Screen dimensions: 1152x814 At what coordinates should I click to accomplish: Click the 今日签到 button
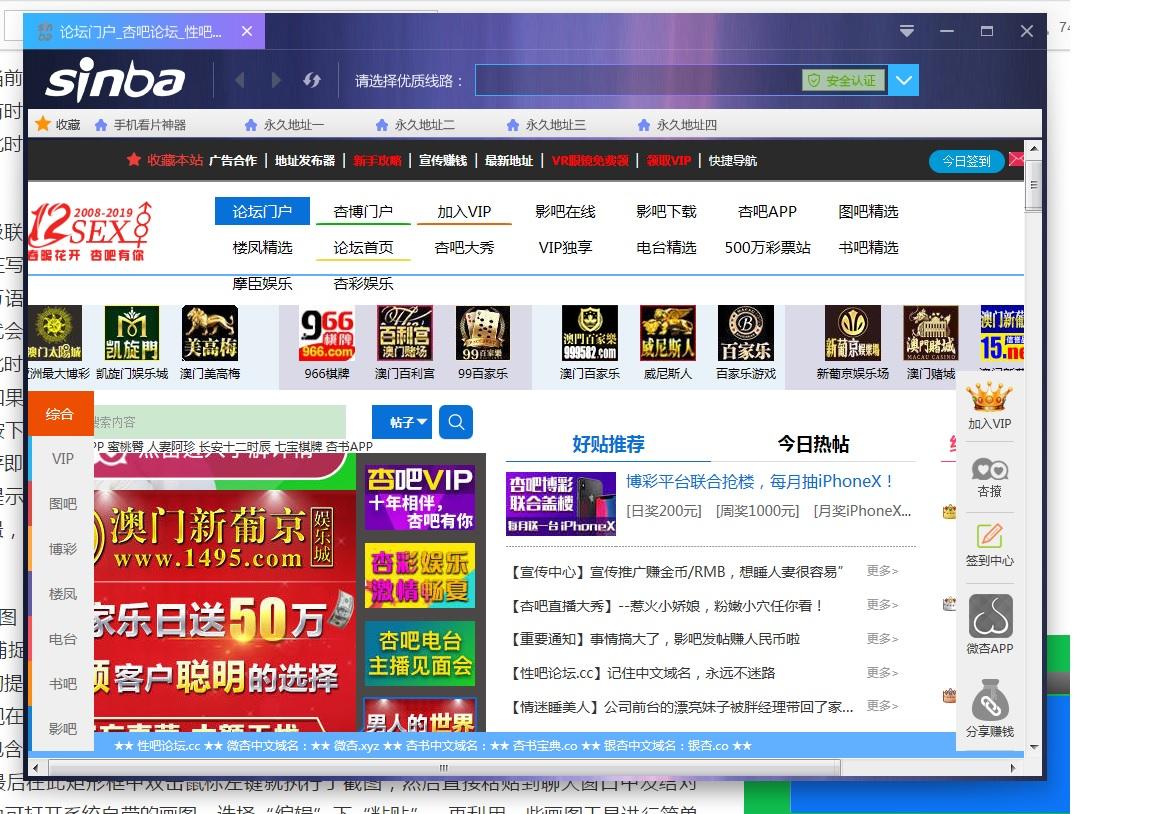point(966,161)
